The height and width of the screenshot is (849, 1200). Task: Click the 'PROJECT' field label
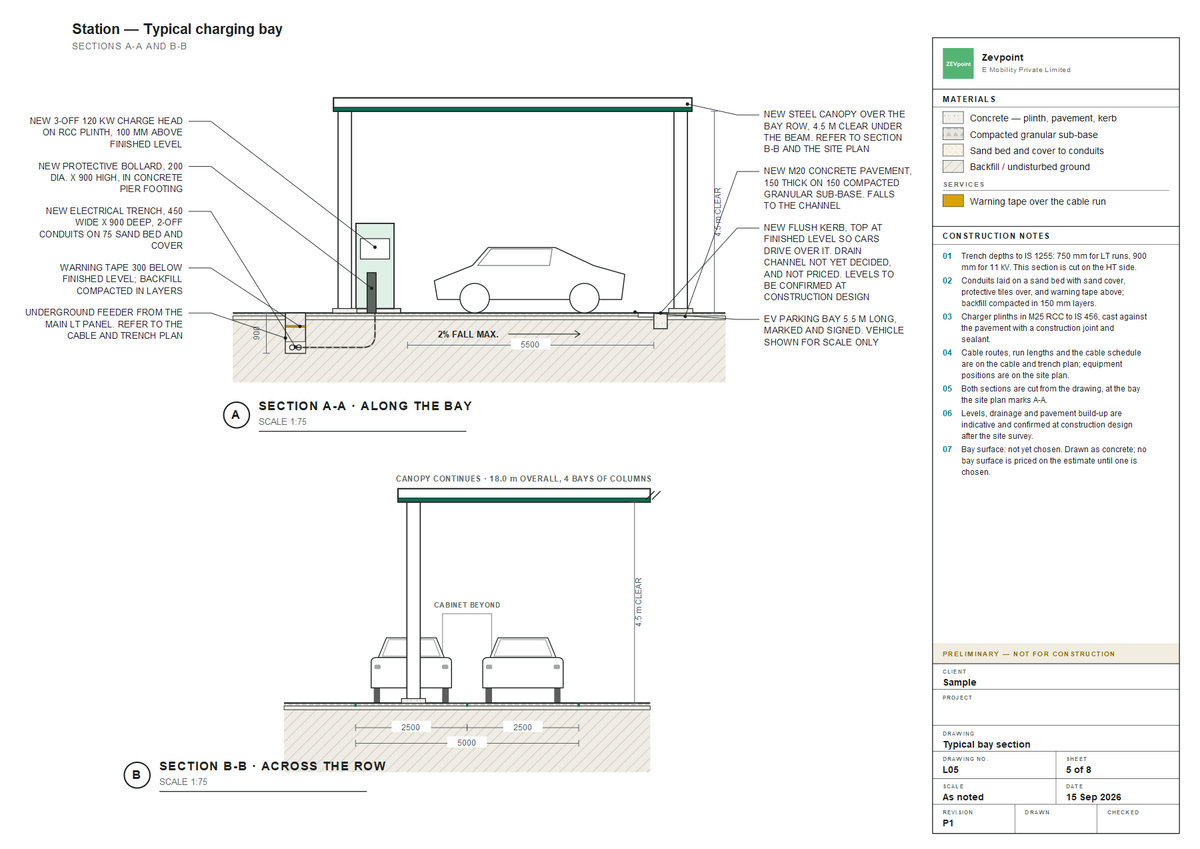[x=957, y=698]
